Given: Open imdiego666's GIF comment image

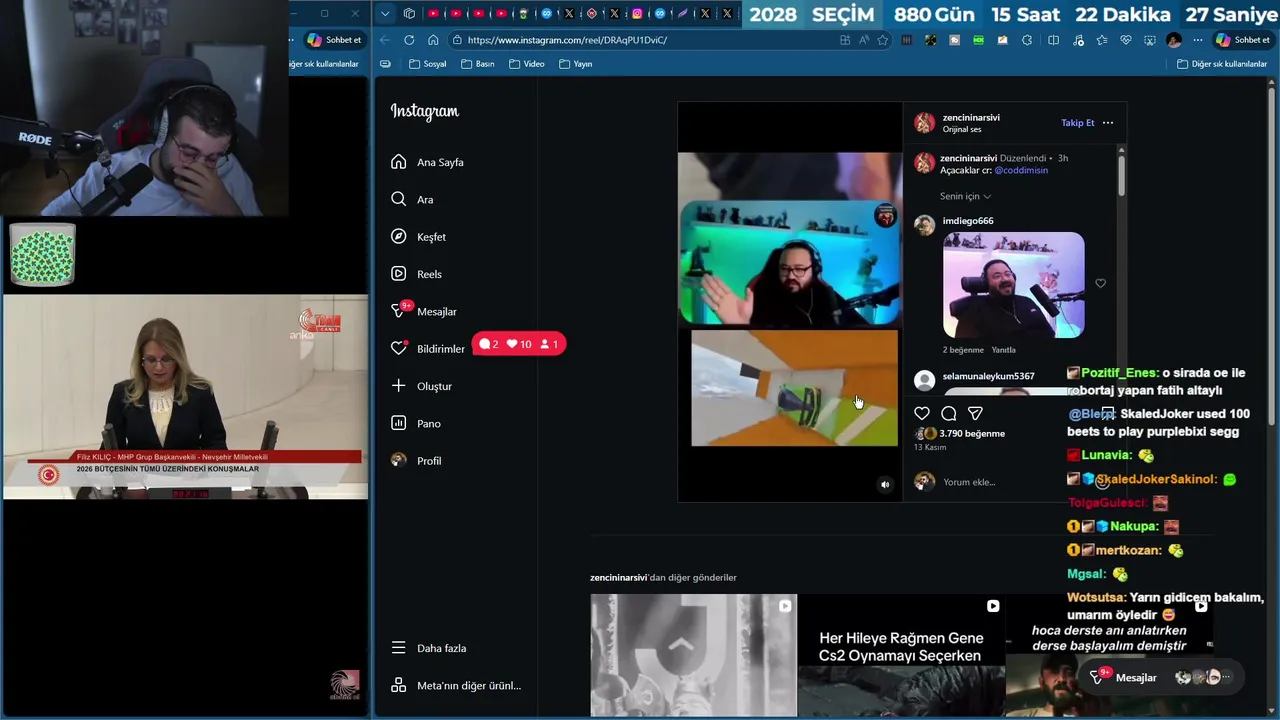Looking at the screenshot, I should pos(1013,285).
